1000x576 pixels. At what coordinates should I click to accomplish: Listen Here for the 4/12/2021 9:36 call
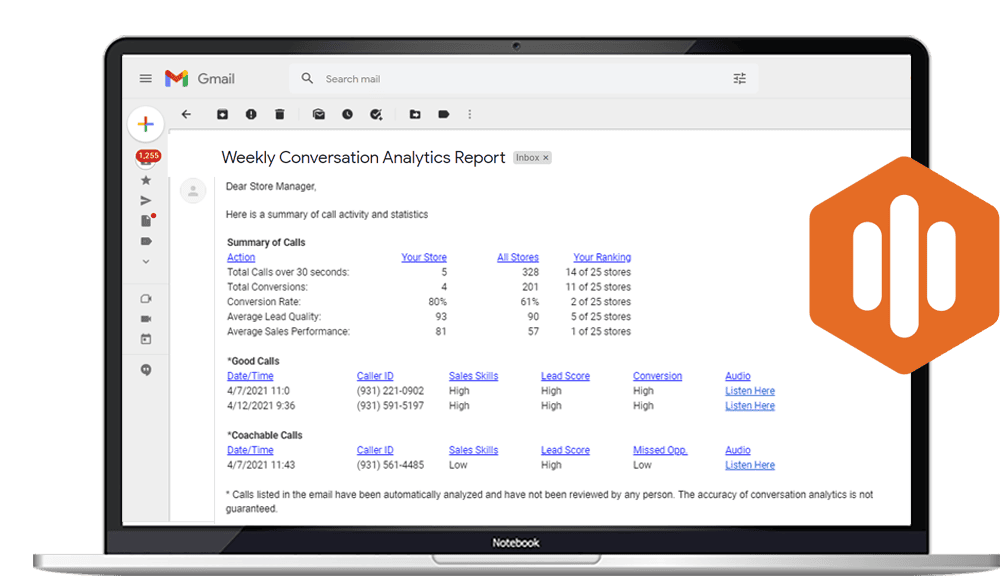pos(750,406)
